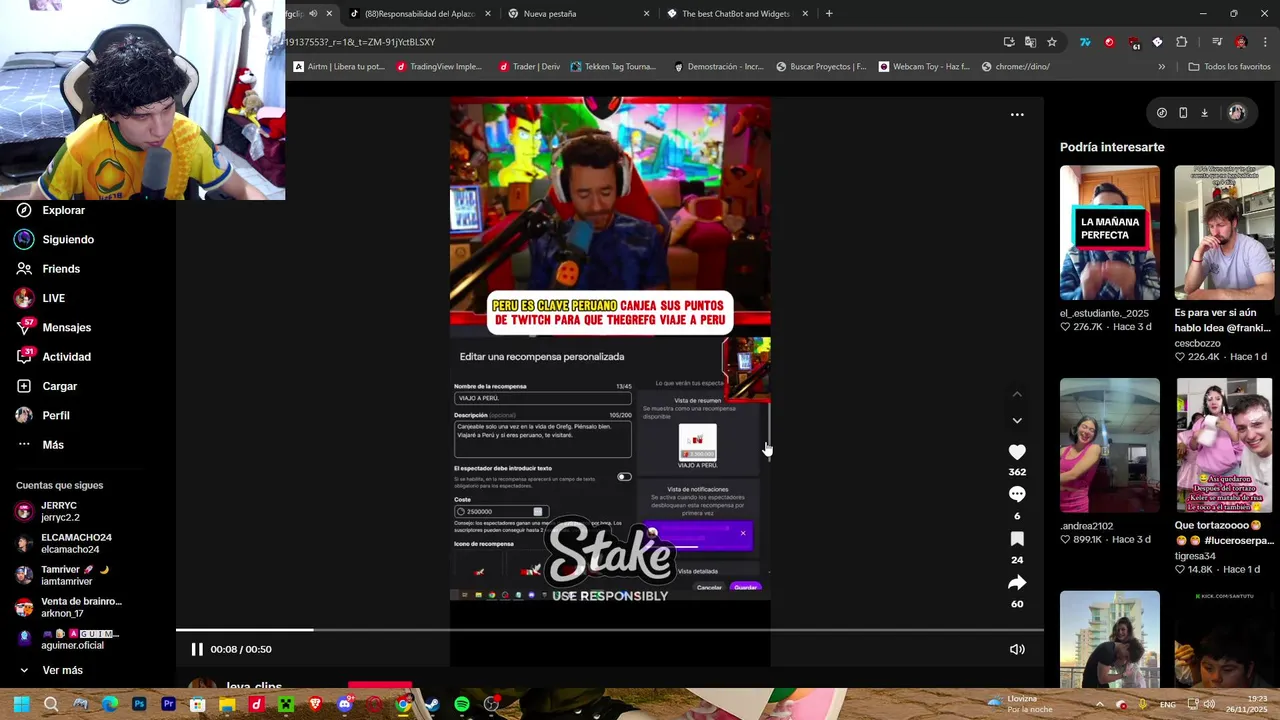This screenshot has width=1280, height=720.
Task: Open Cargar to upload a video
Action: click(47, 386)
